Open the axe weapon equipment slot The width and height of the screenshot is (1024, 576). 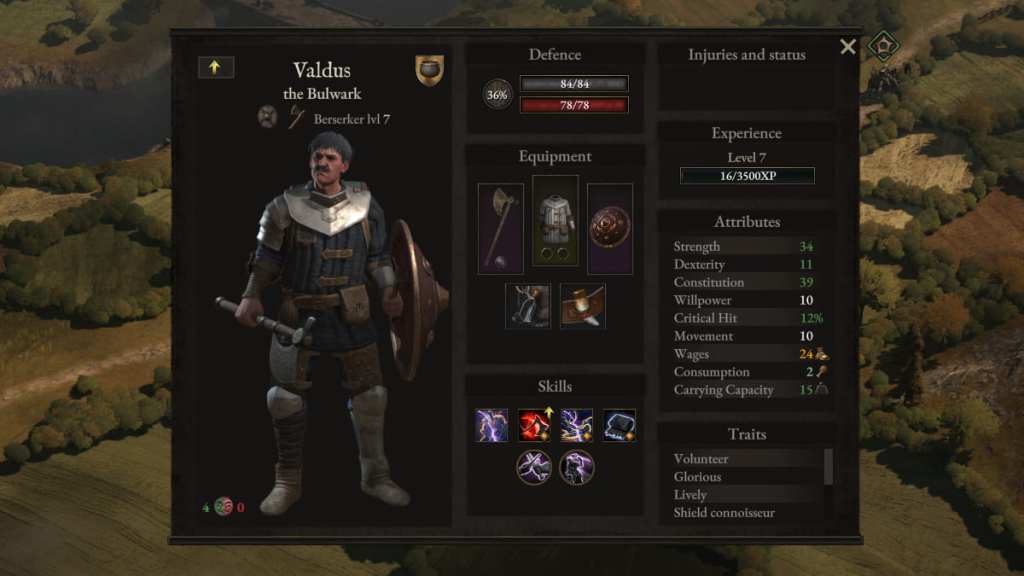point(500,228)
